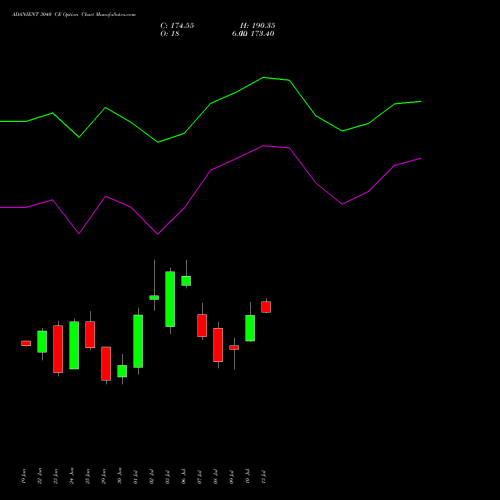Select the high value H: 190.35

[258, 26]
